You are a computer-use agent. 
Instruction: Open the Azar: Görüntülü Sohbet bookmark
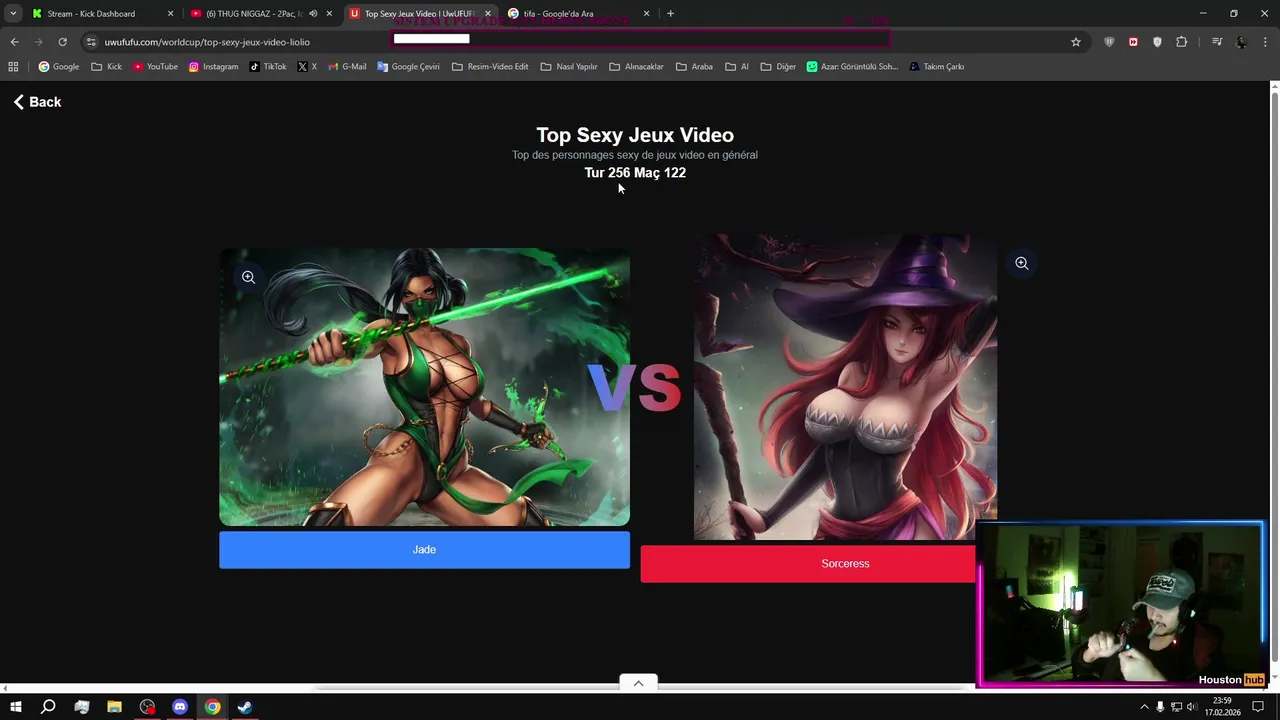pos(852,67)
